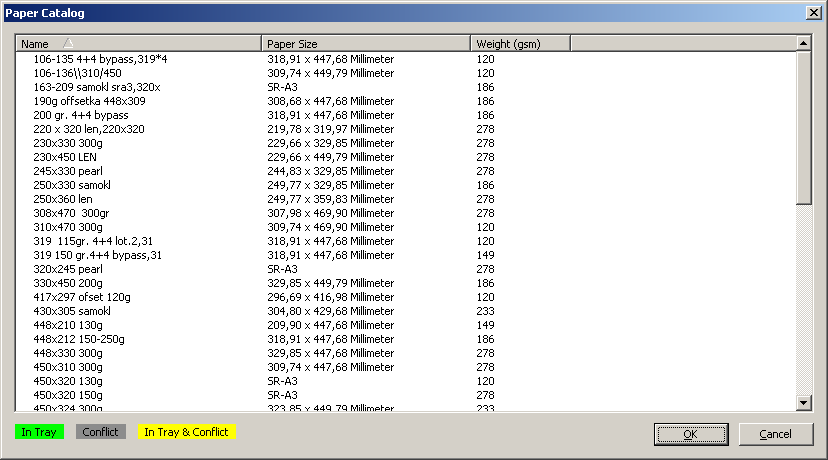Select paper '245x330 pearl'
Viewport: 828px width, 460px height.
(x=68, y=171)
